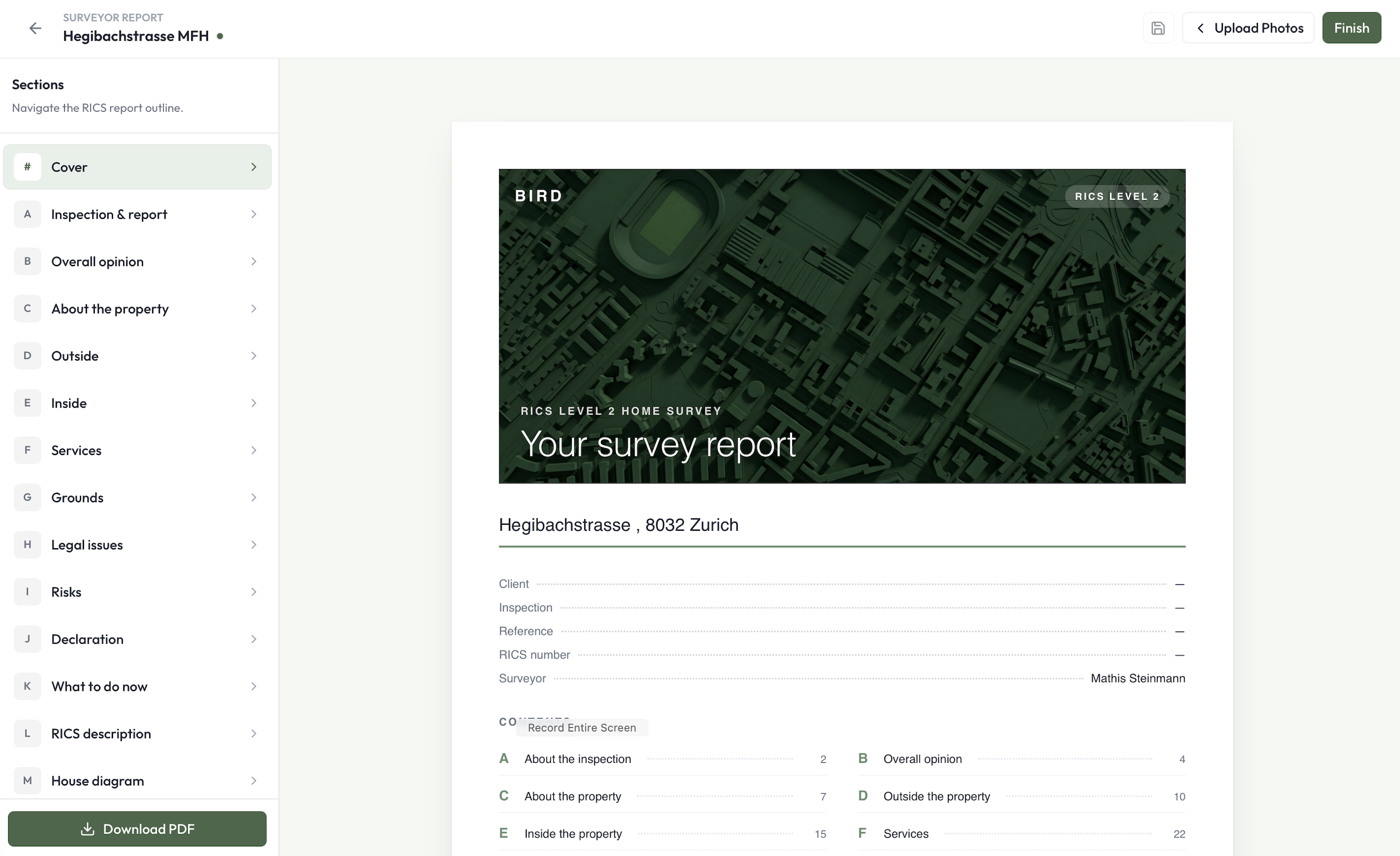The image size is (1400, 856).
Task: Download the report as PDF
Action: tap(137, 829)
